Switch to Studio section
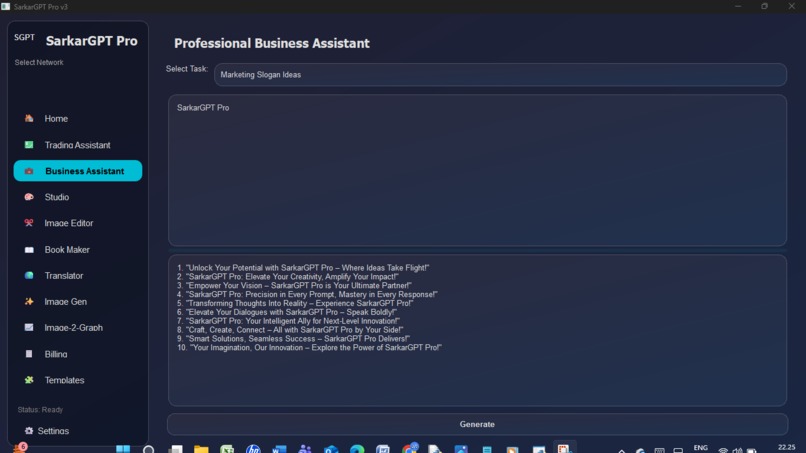Image resolution: width=806 pixels, height=453 pixels. click(x=57, y=197)
